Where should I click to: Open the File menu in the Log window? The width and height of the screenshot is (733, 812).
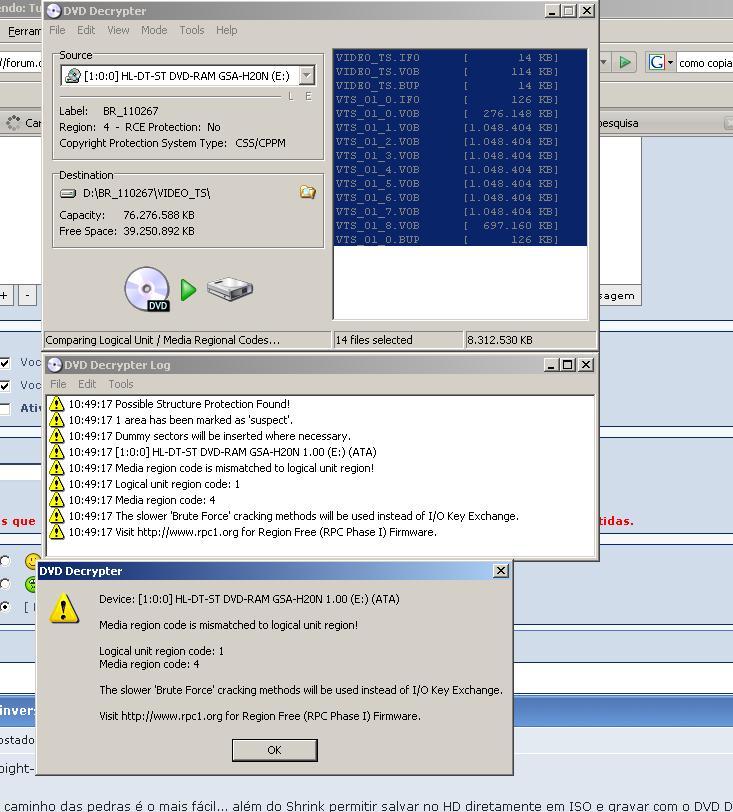(x=58, y=384)
